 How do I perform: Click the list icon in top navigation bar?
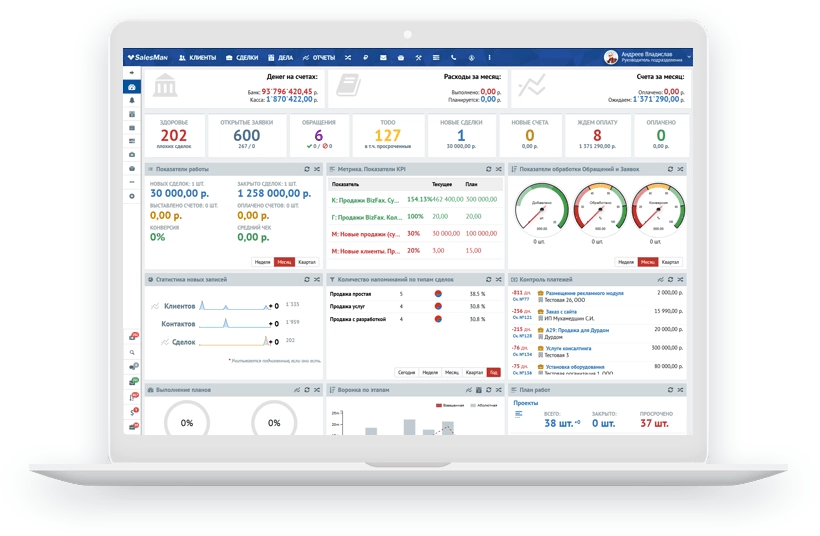coord(436,58)
